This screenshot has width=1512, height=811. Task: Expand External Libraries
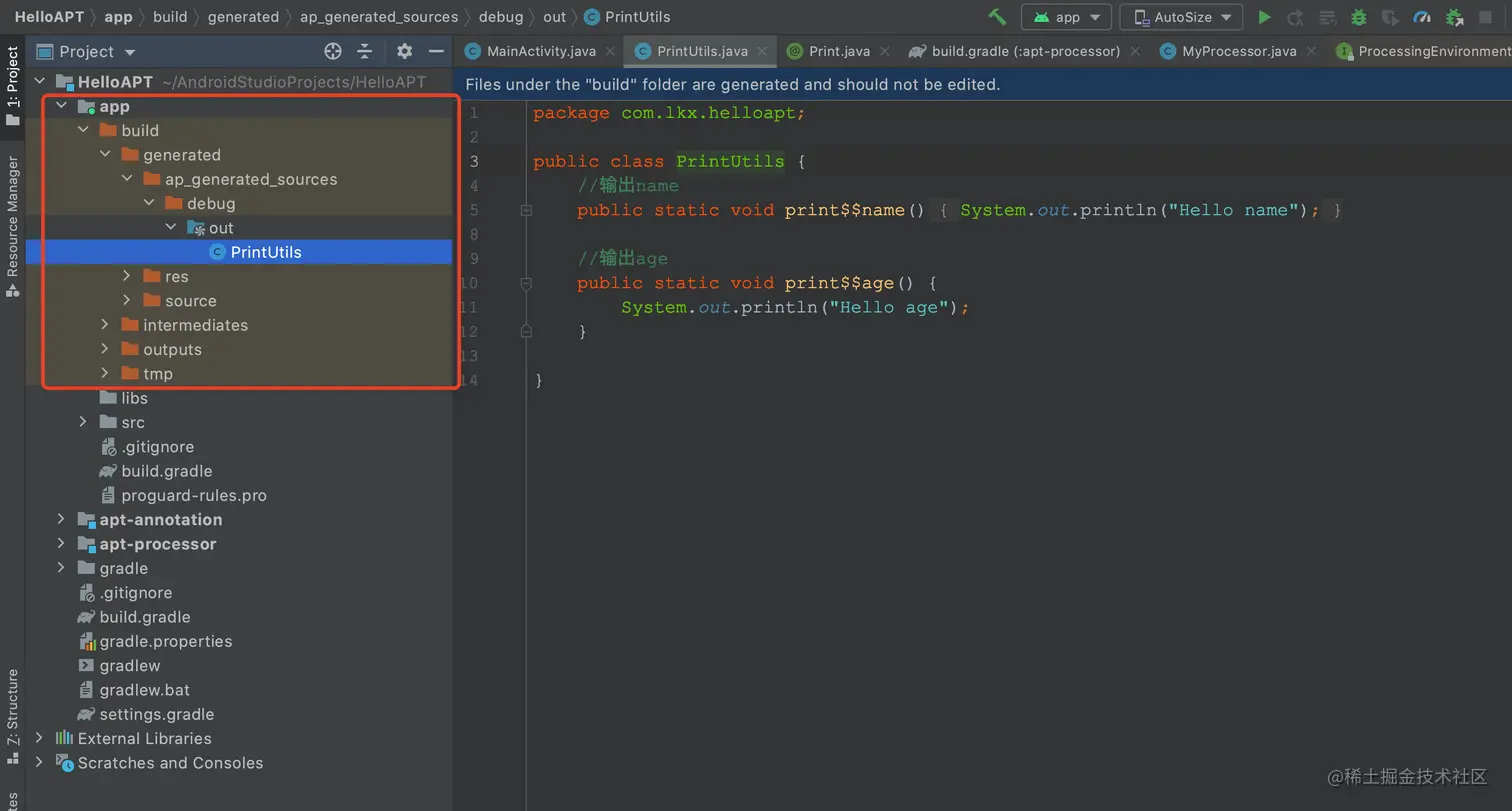(39, 738)
